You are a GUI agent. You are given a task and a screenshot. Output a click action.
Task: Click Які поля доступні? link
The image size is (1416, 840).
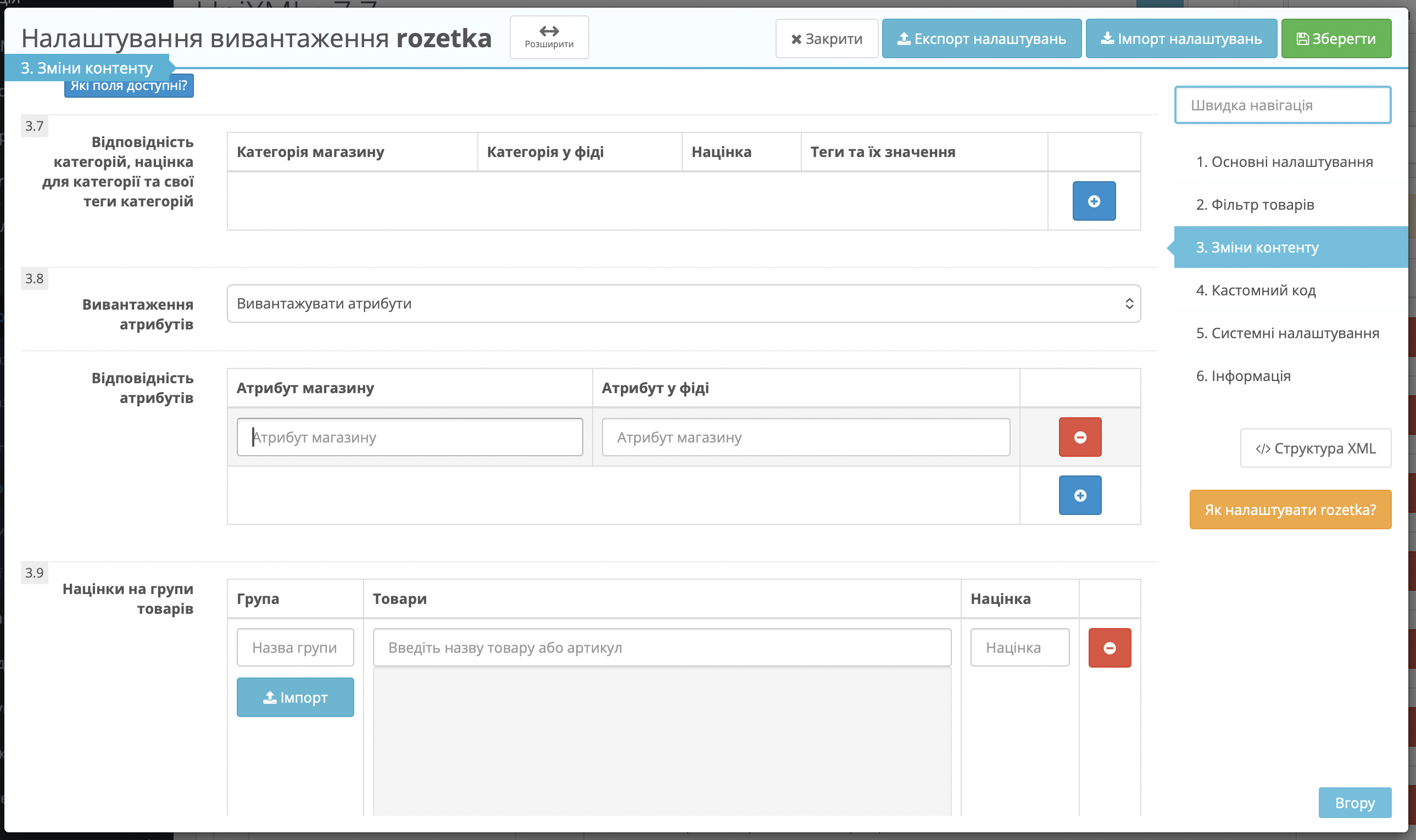pyautogui.click(x=129, y=86)
